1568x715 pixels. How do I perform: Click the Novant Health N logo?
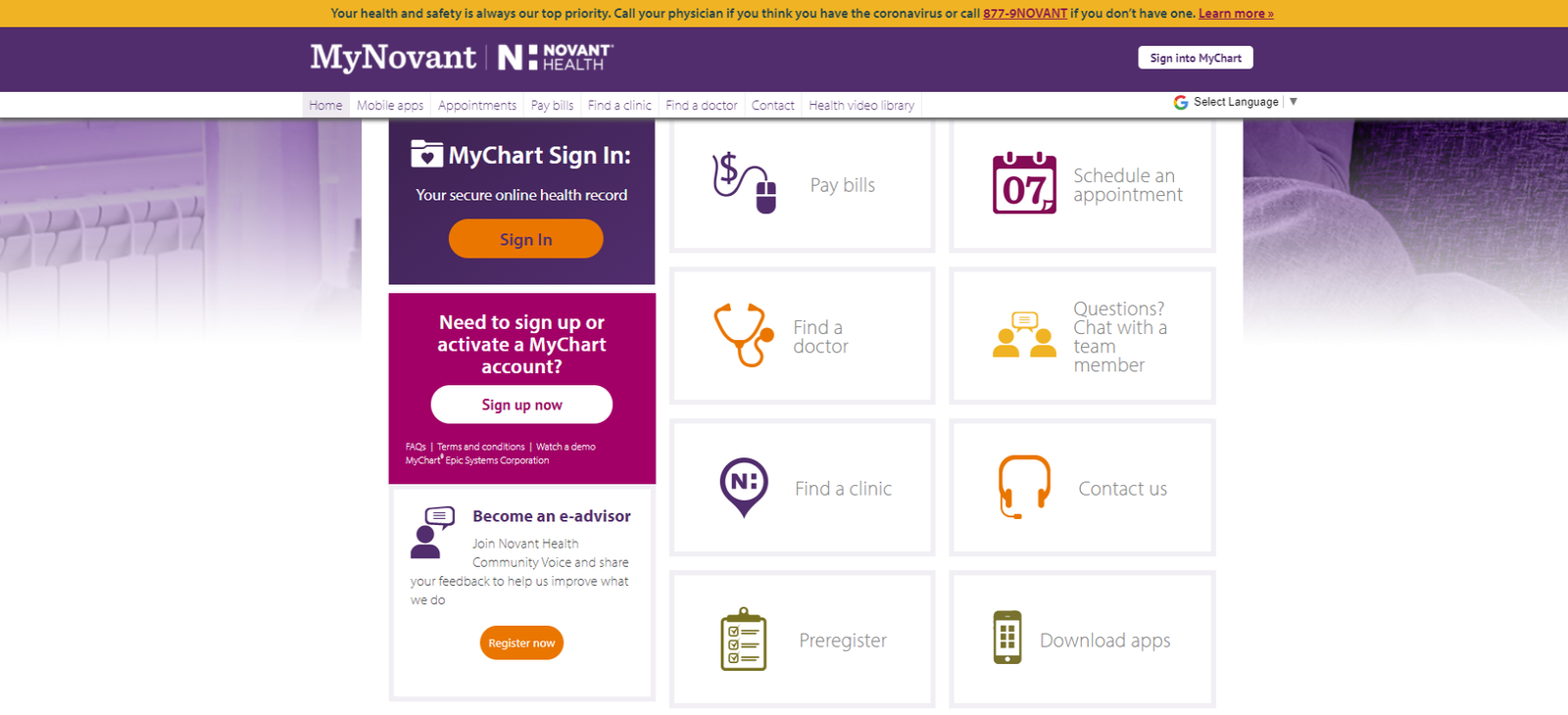(x=556, y=58)
